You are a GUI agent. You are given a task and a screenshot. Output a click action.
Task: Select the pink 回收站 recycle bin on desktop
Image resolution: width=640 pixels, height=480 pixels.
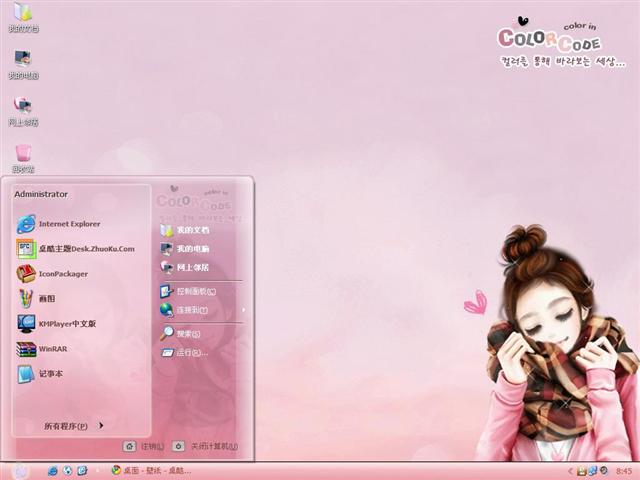[23, 158]
